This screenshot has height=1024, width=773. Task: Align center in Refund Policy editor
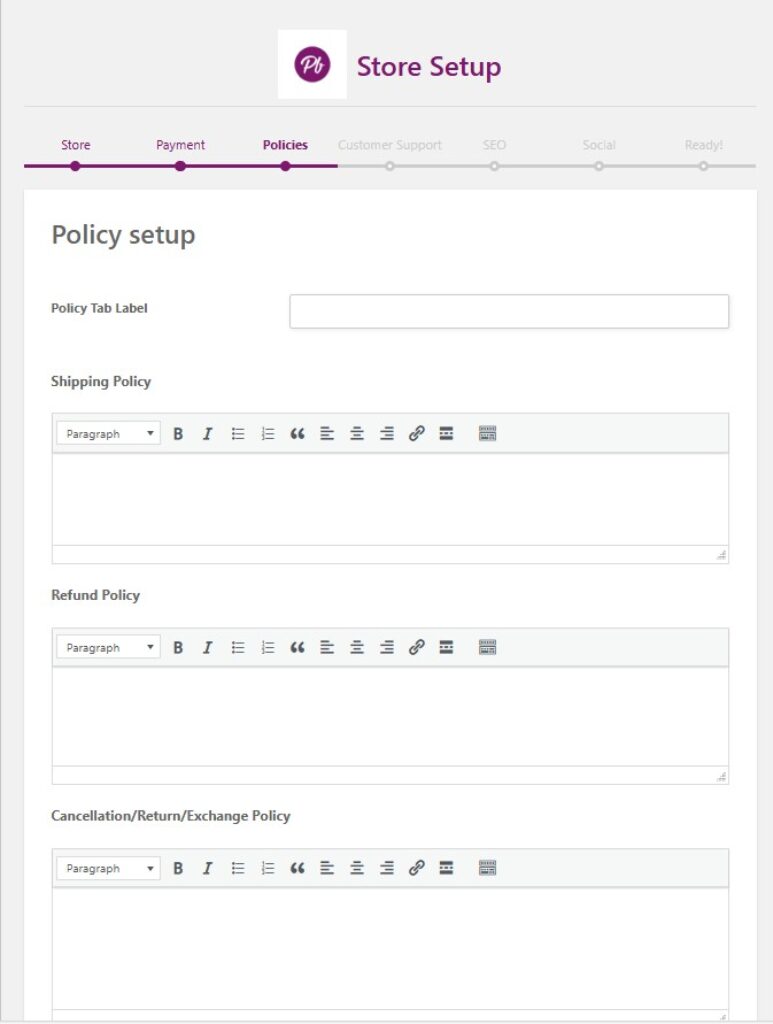(357, 648)
